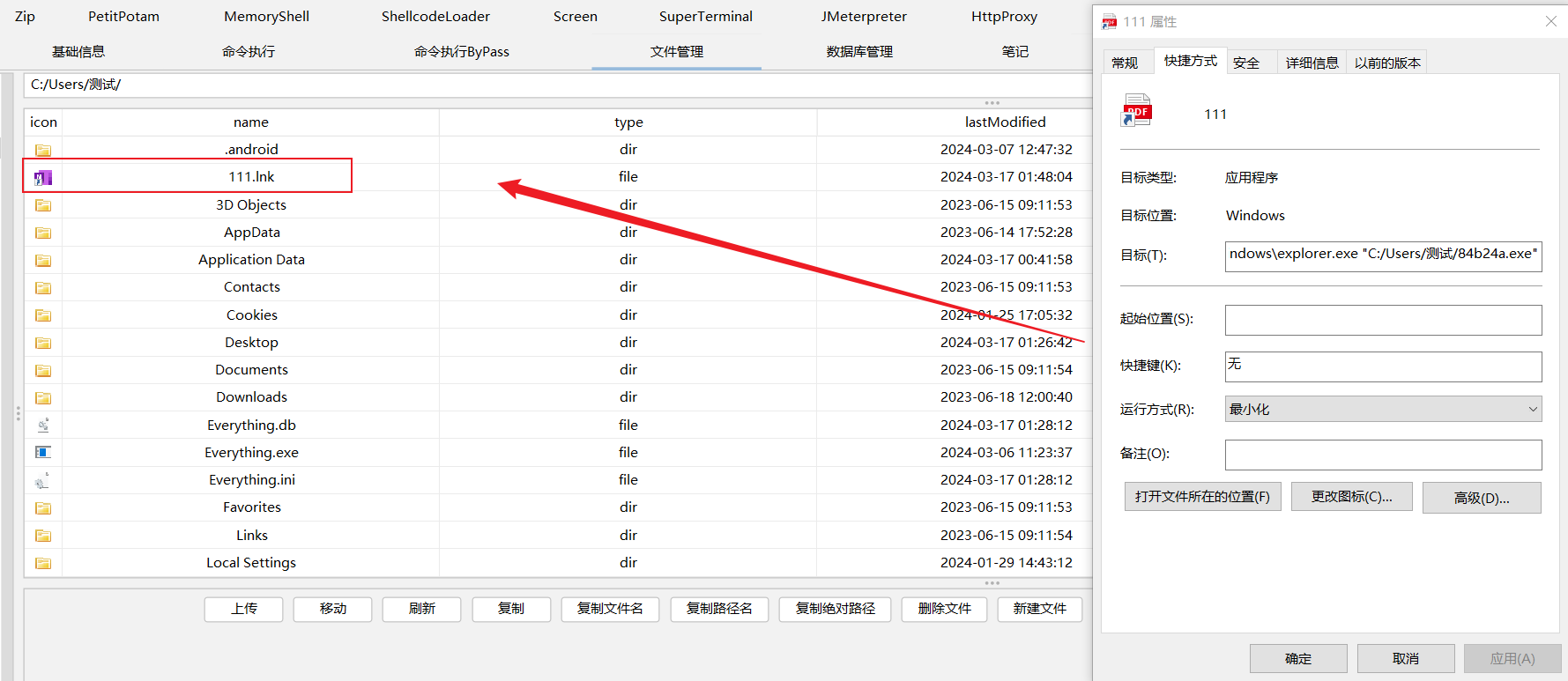Select the Everything.exe file icon
Screen dimensions: 1568x681
(43, 452)
